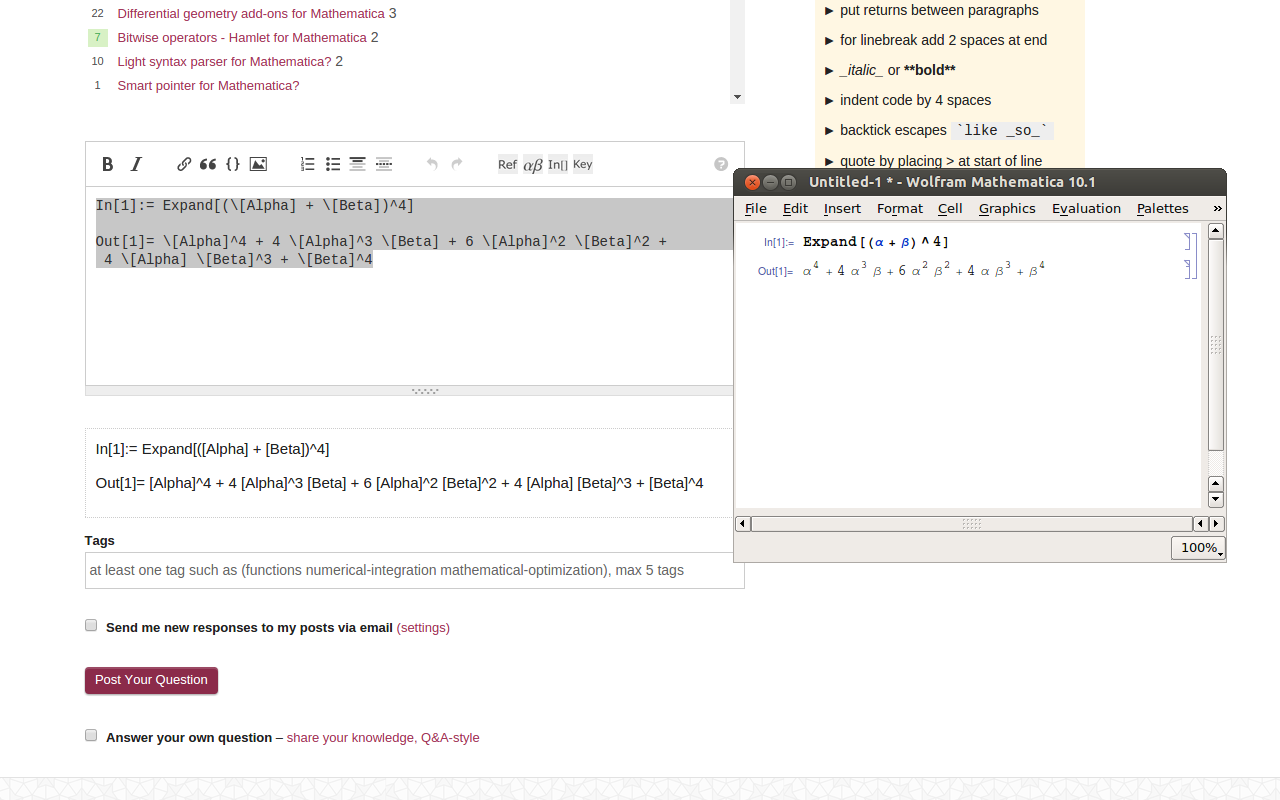
Task: Check the Answer your own question box
Action: coord(91,735)
